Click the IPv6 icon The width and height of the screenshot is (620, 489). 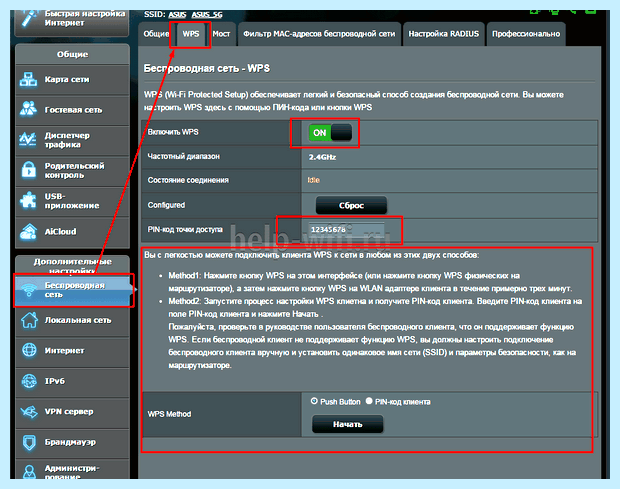pos(29,381)
